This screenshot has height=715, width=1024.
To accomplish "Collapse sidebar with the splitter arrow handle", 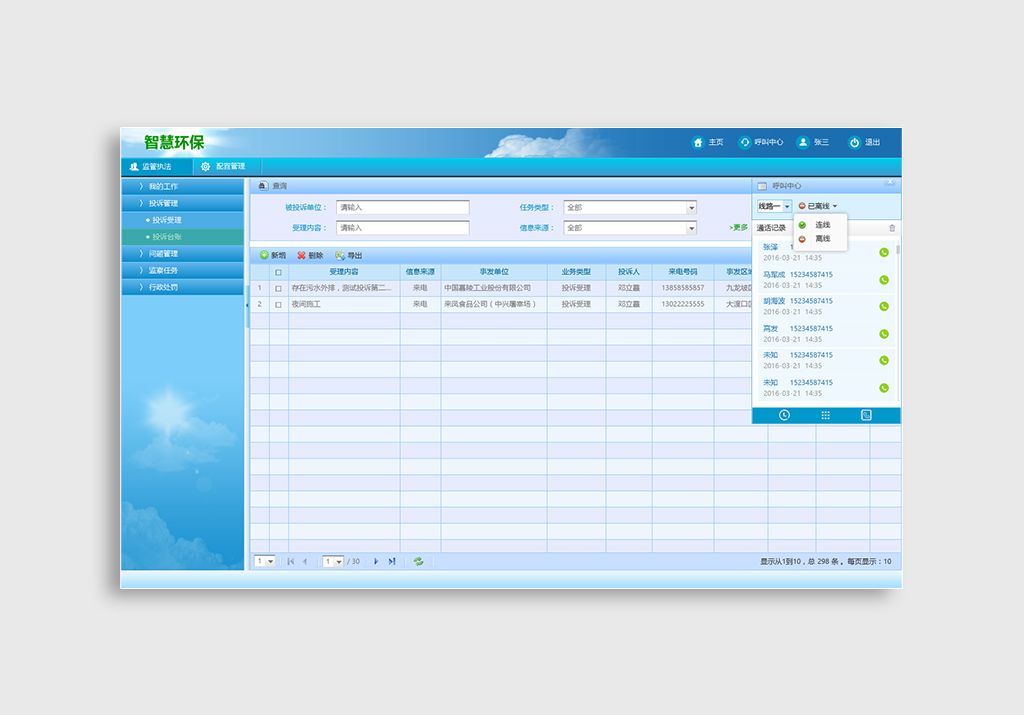I will point(247,305).
